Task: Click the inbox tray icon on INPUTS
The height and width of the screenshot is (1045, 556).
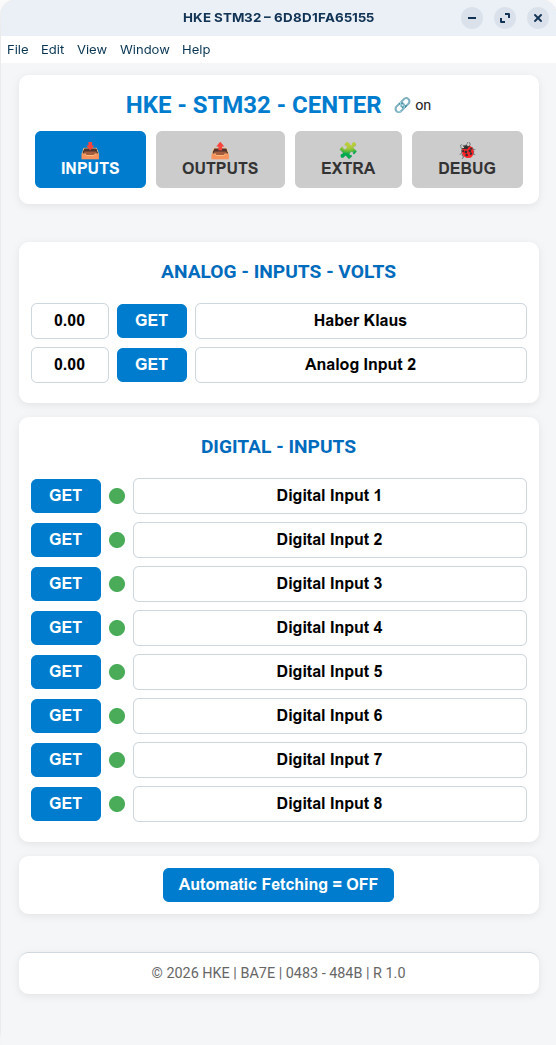Action: point(90,151)
